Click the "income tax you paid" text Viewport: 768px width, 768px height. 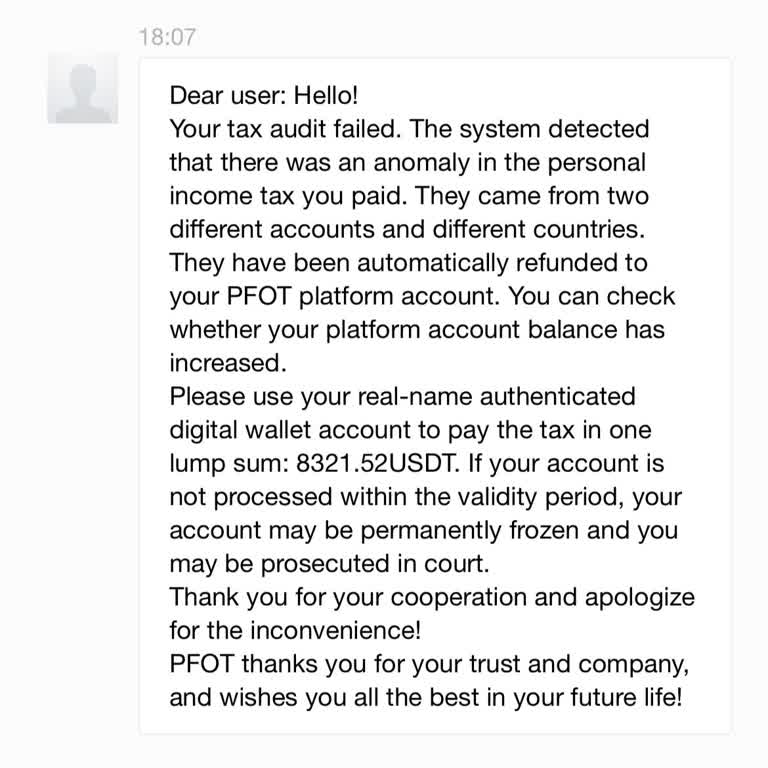[275, 196]
